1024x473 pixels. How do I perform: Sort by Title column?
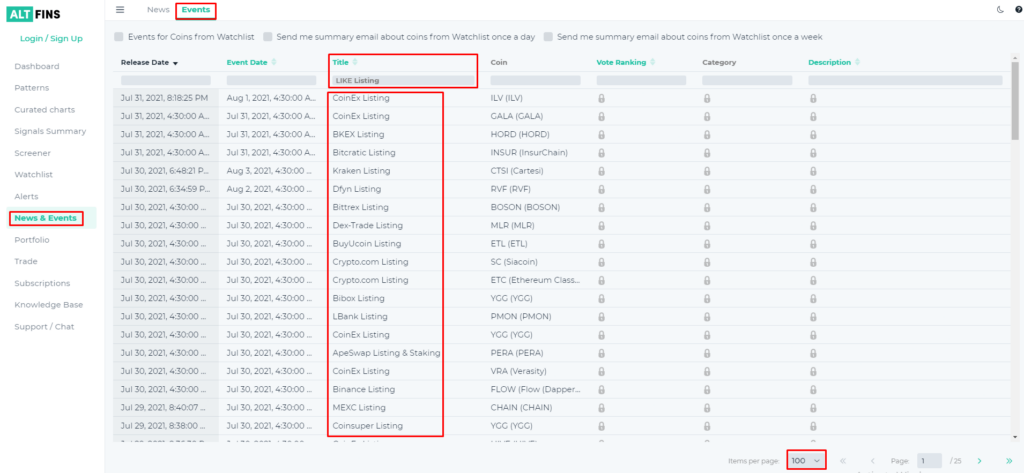pos(345,63)
